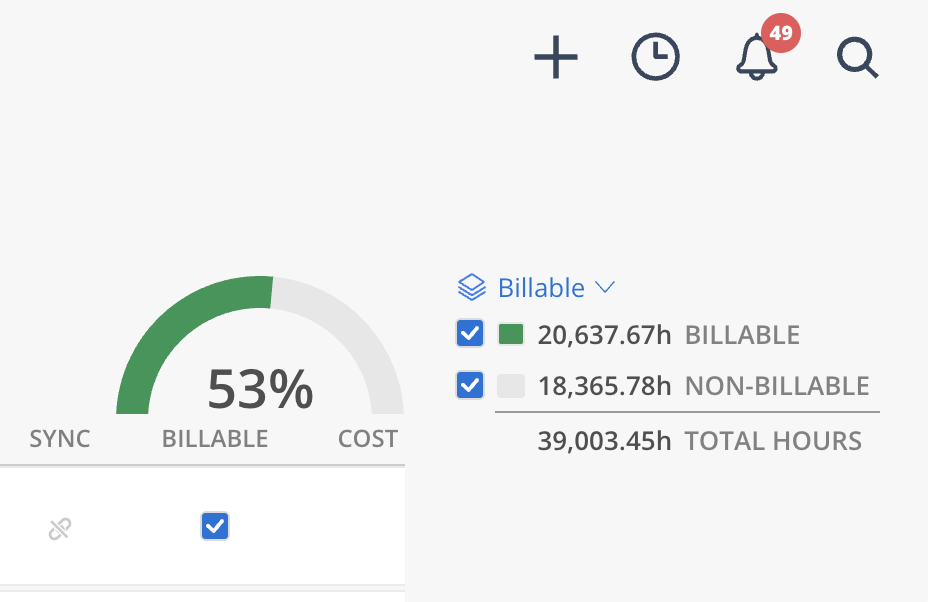The width and height of the screenshot is (928, 602).
Task: Click the 53% billable gauge value
Action: [x=260, y=390]
